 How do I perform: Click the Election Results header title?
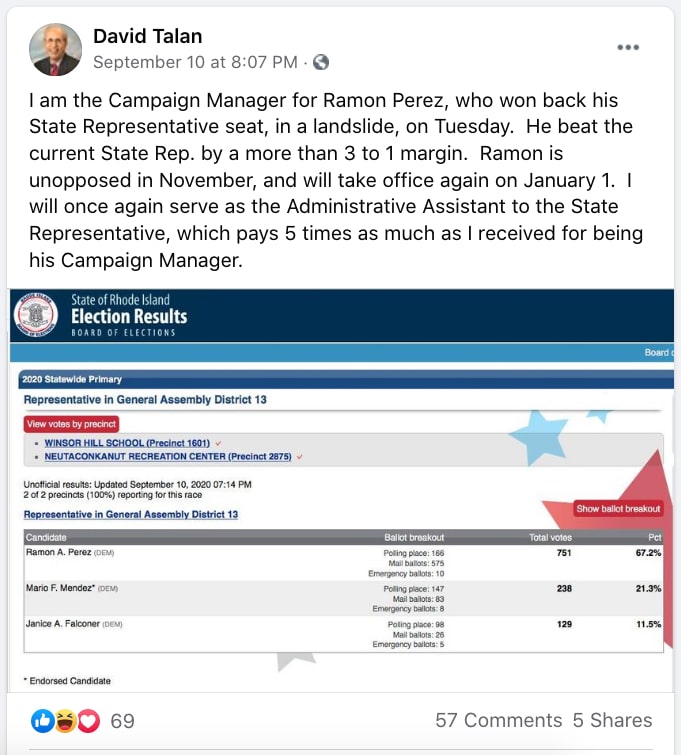point(129,316)
